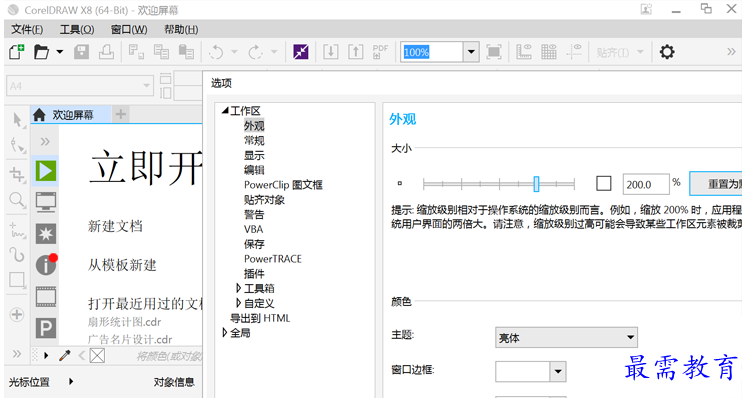Click the New document icon
The width and height of the screenshot is (746, 399).
click(17, 52)
